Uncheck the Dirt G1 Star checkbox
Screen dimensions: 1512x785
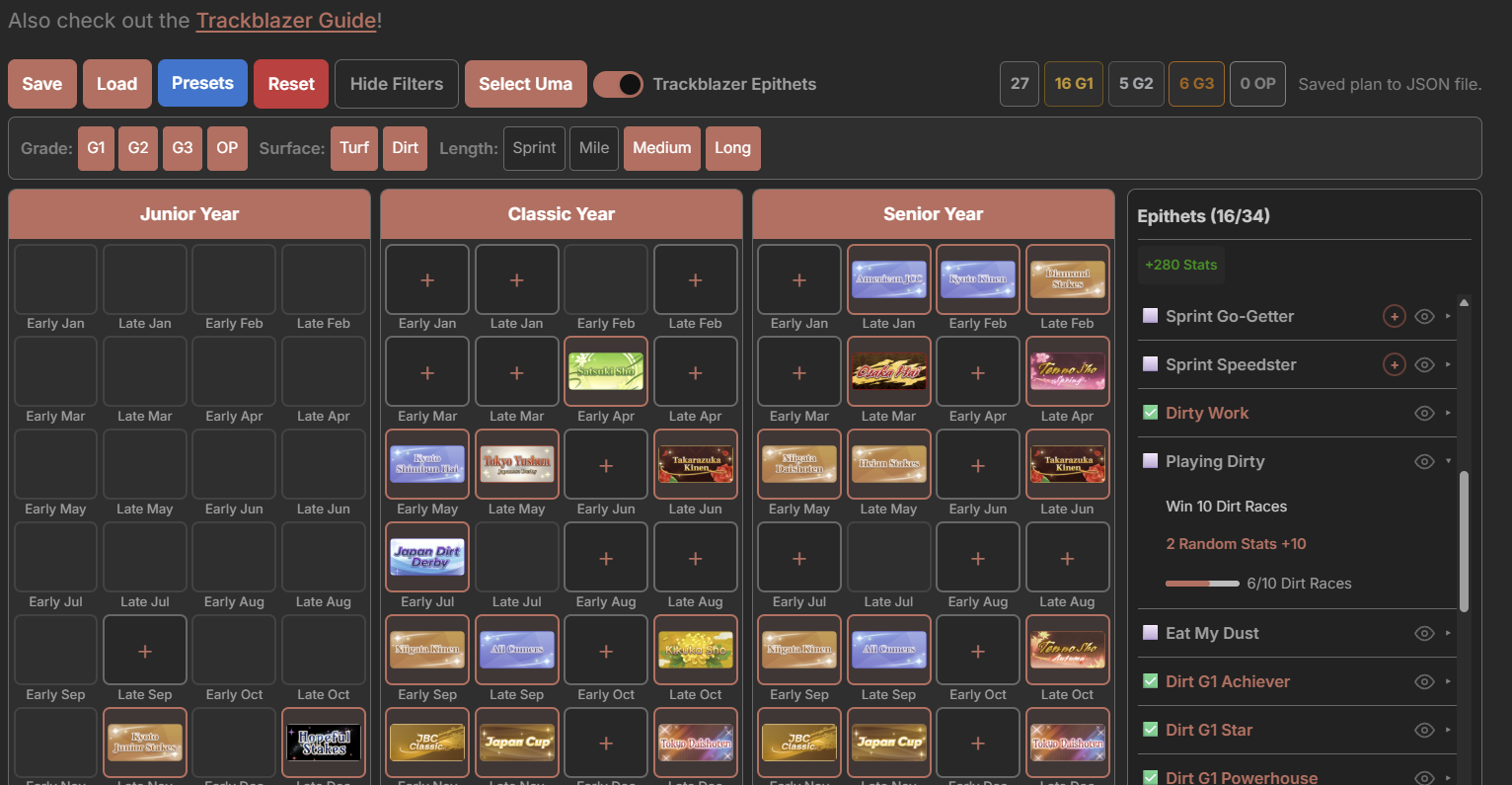pyautogui.click(x=1150, y=730)
